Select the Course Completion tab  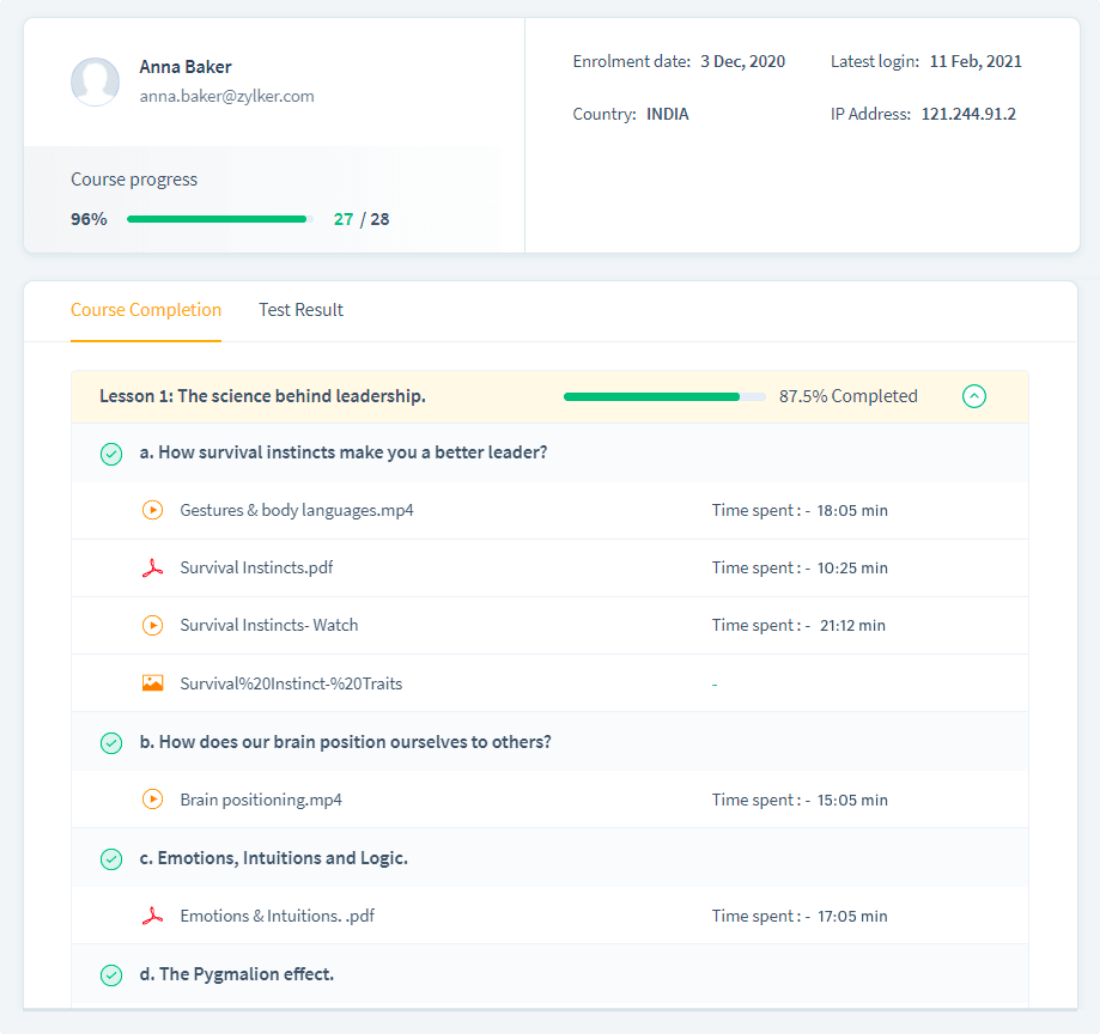point(146,310)
